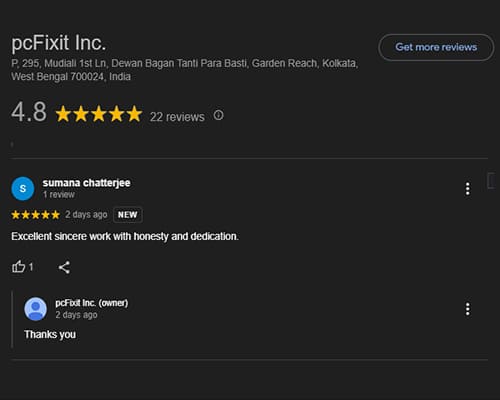Click the NEW badge on the review
Image resolution: width=500 pixels, height=400 pixels.
pyautogui.click(x=128, y=215)
